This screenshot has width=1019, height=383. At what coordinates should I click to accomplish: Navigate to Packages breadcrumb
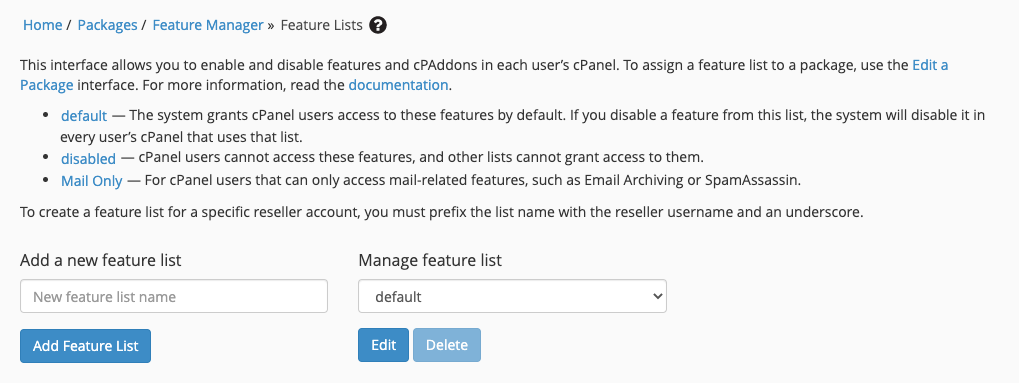point(107,25)
